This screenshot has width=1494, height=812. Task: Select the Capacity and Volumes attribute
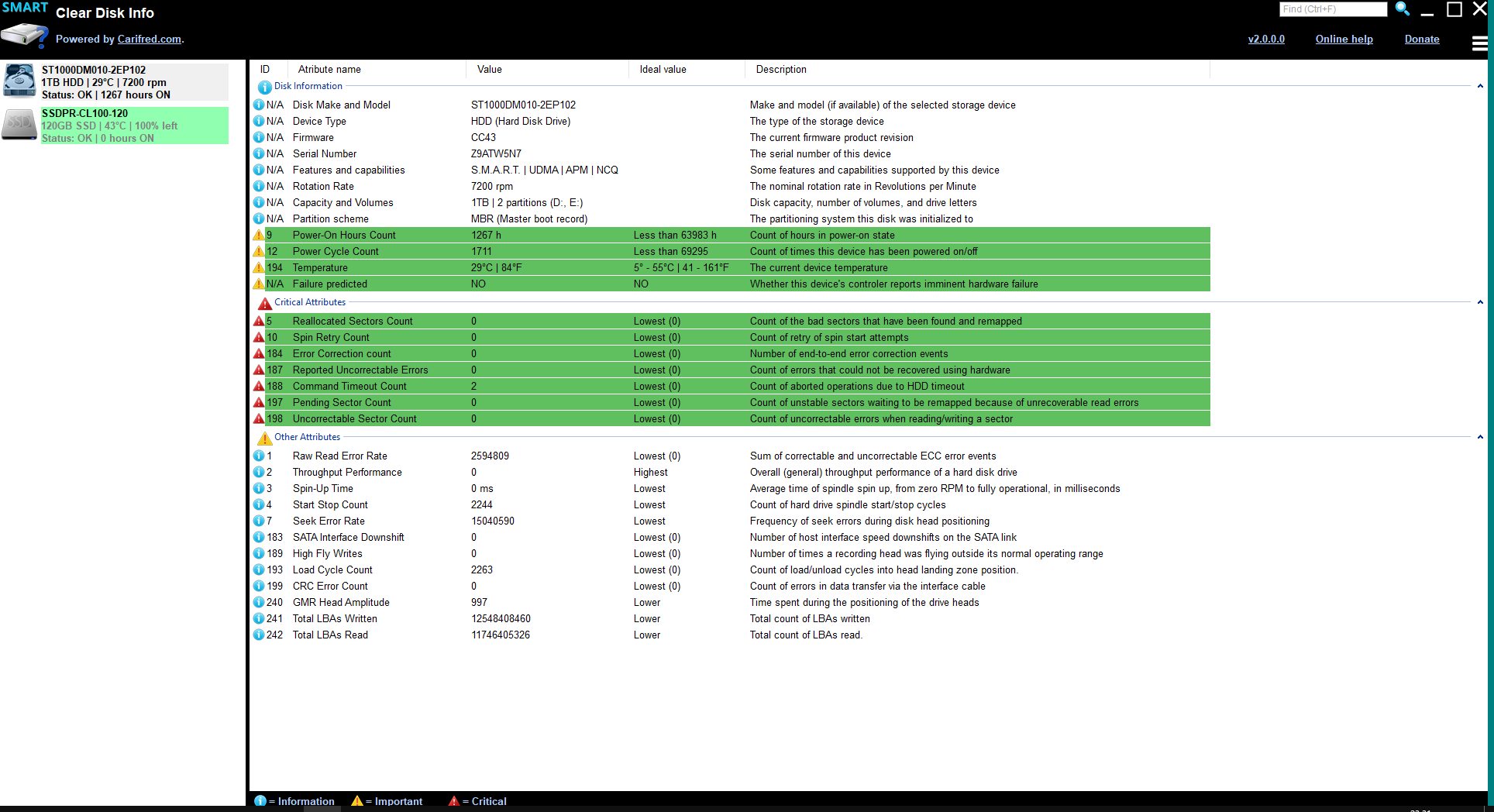coord(343,203)
